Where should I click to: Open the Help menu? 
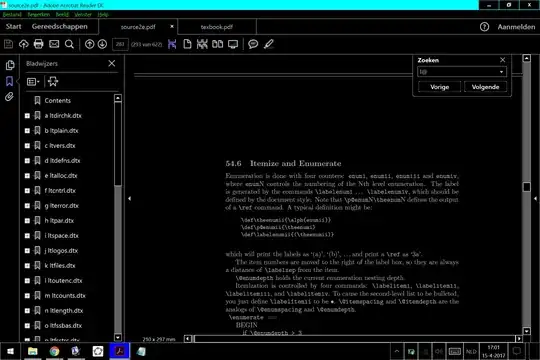click(103, 14)
